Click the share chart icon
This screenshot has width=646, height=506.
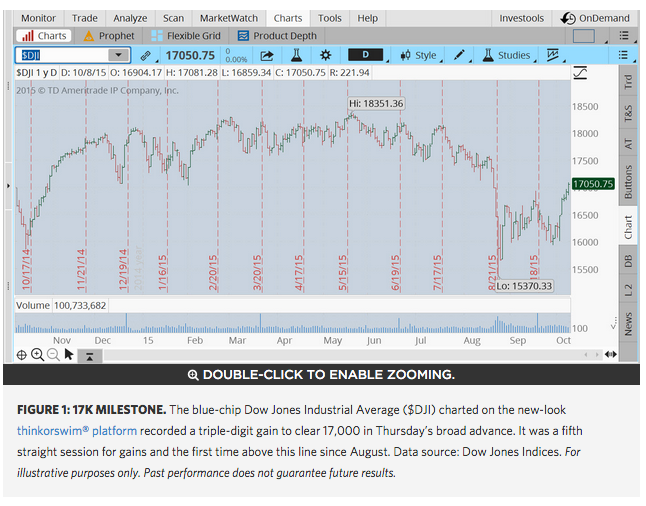pyautogui.click(x=267, y=56)
